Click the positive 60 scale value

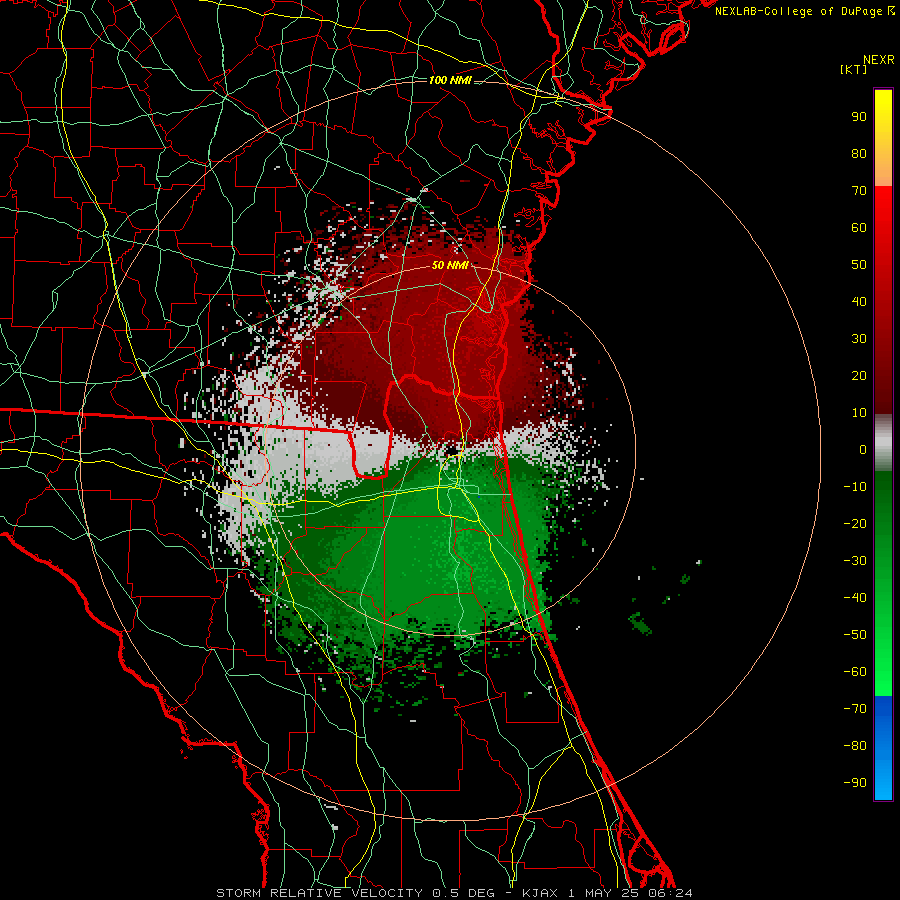click(x=859, y=227)
